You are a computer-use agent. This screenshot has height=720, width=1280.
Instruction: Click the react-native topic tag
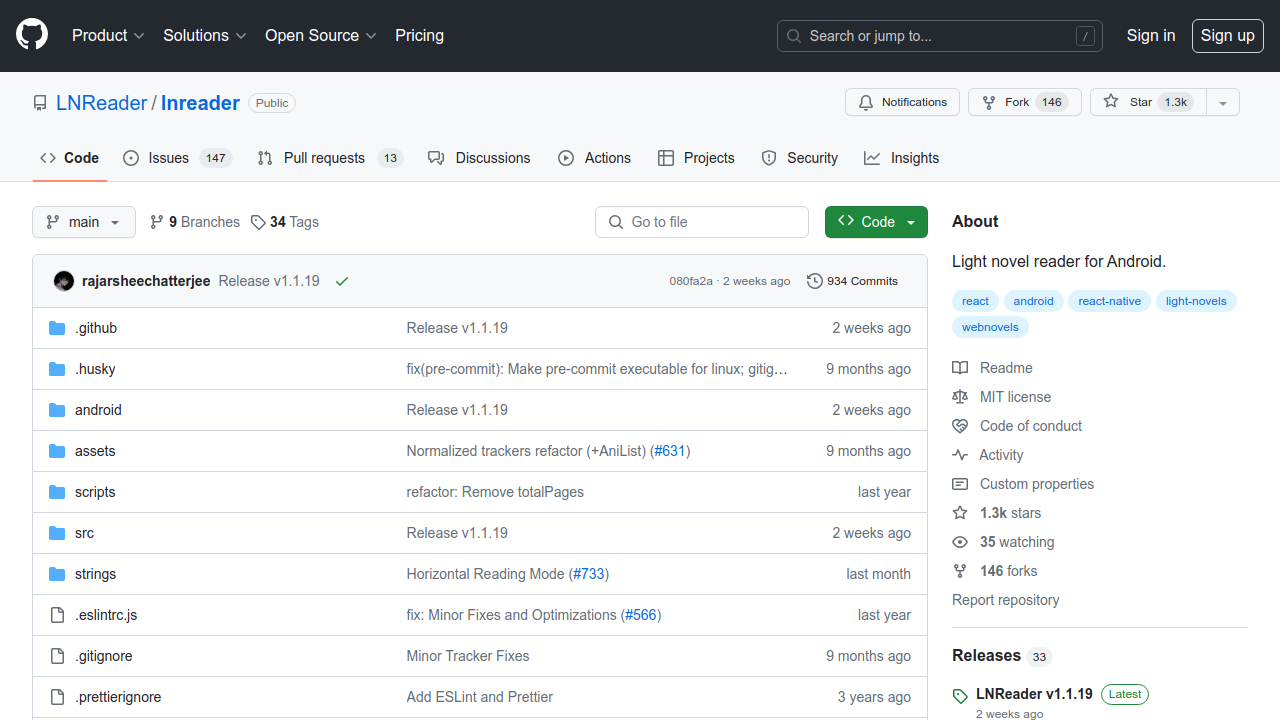1109,301
